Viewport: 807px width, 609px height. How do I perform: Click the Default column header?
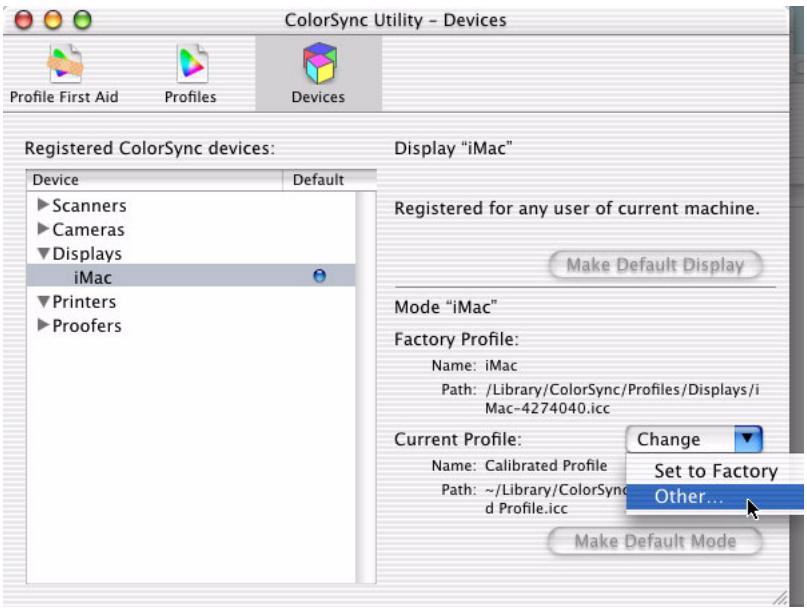click(318, 180)
